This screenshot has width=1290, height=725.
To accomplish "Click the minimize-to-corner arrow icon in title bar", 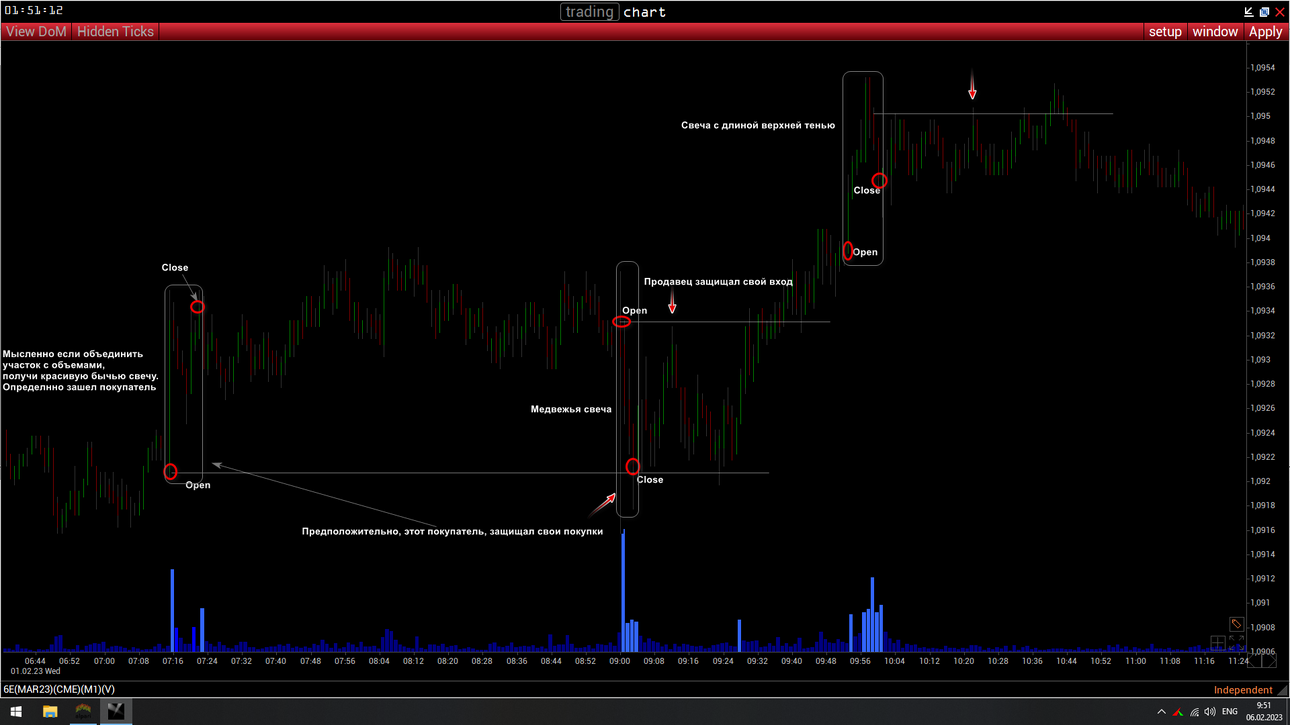I will [x=1249, y=12].
